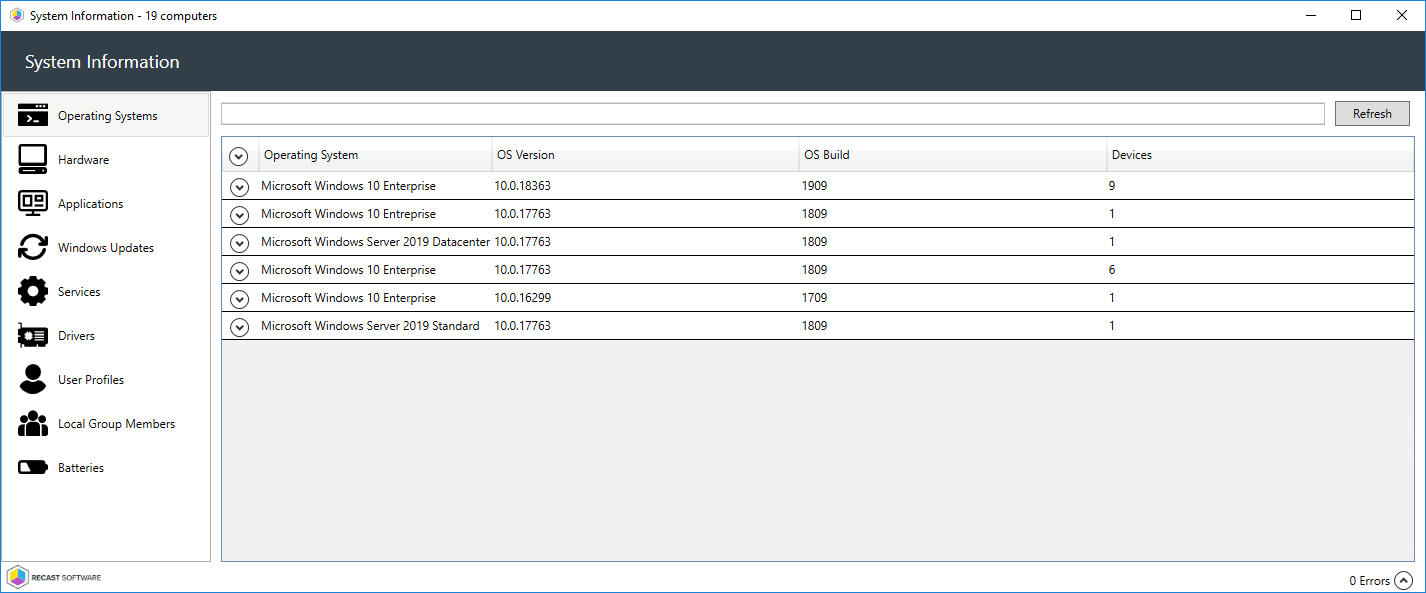Viewport: 1426px width, 593px height.
Task: Click the Recast Software logo
Action: tap(54, 577)
